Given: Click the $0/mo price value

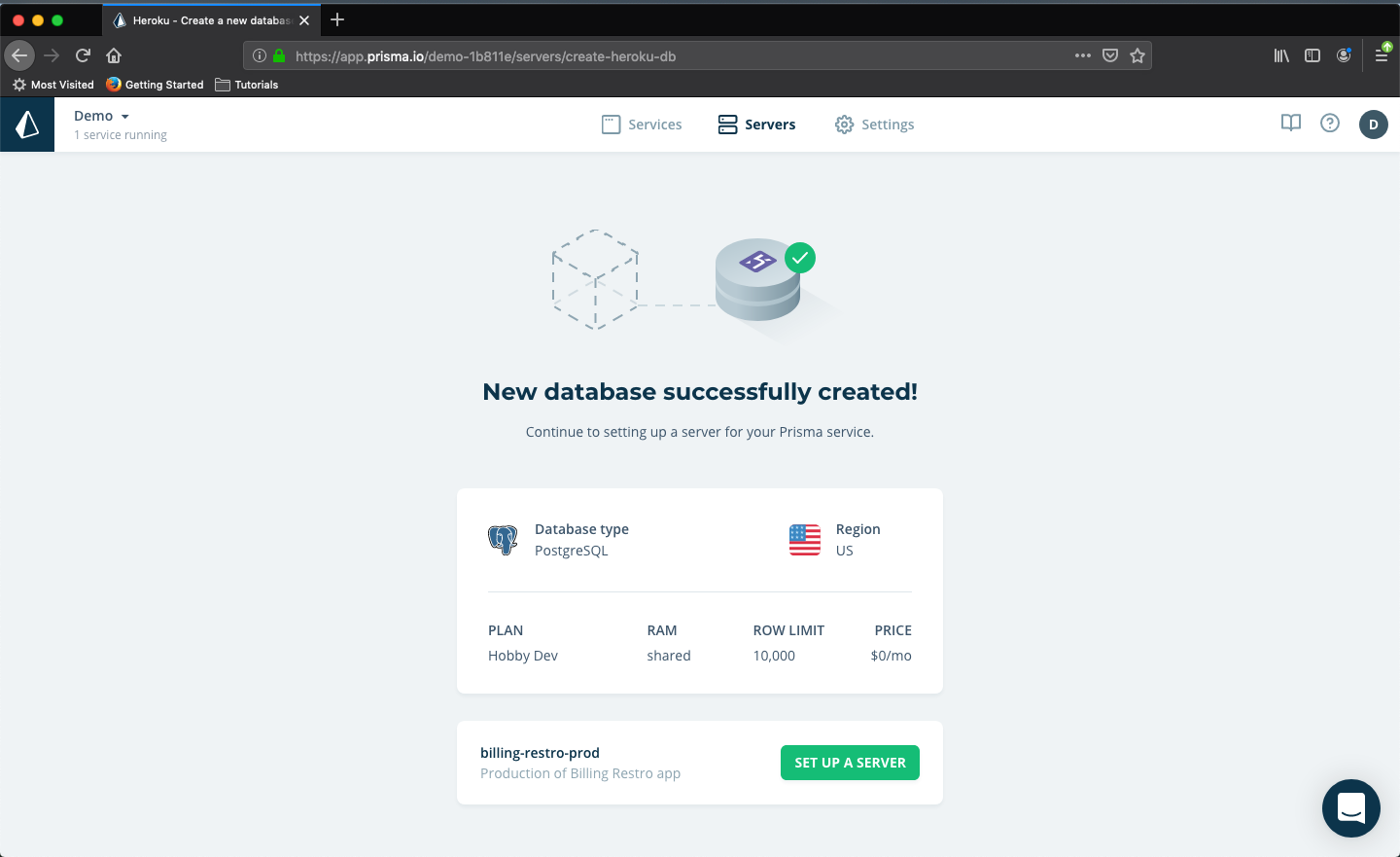Looking at the screenshot, I should 891,656.
